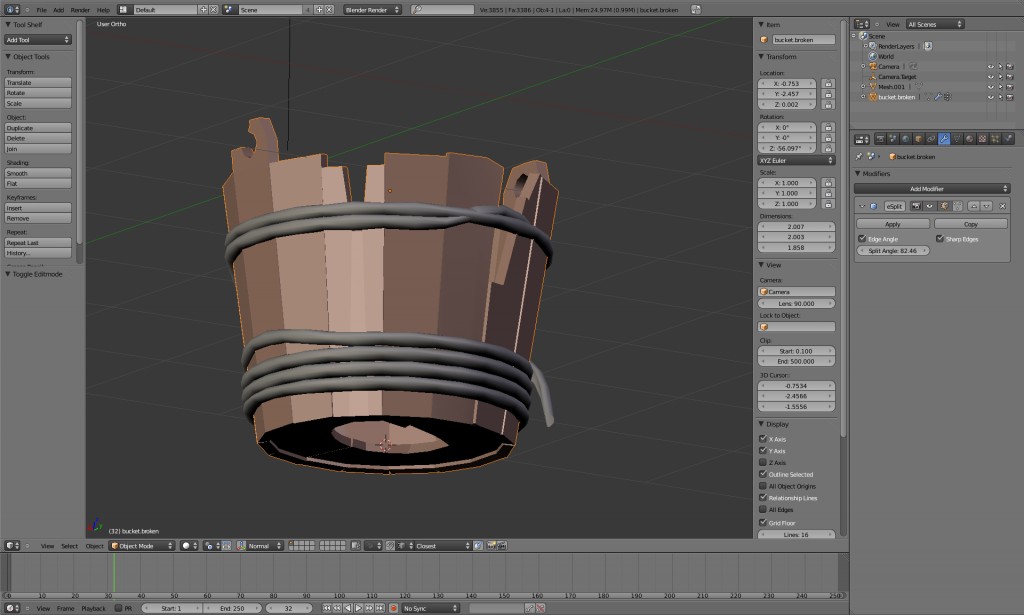
Task: Disable the Sharp Edges checkbox
Action: click(938, 239)
